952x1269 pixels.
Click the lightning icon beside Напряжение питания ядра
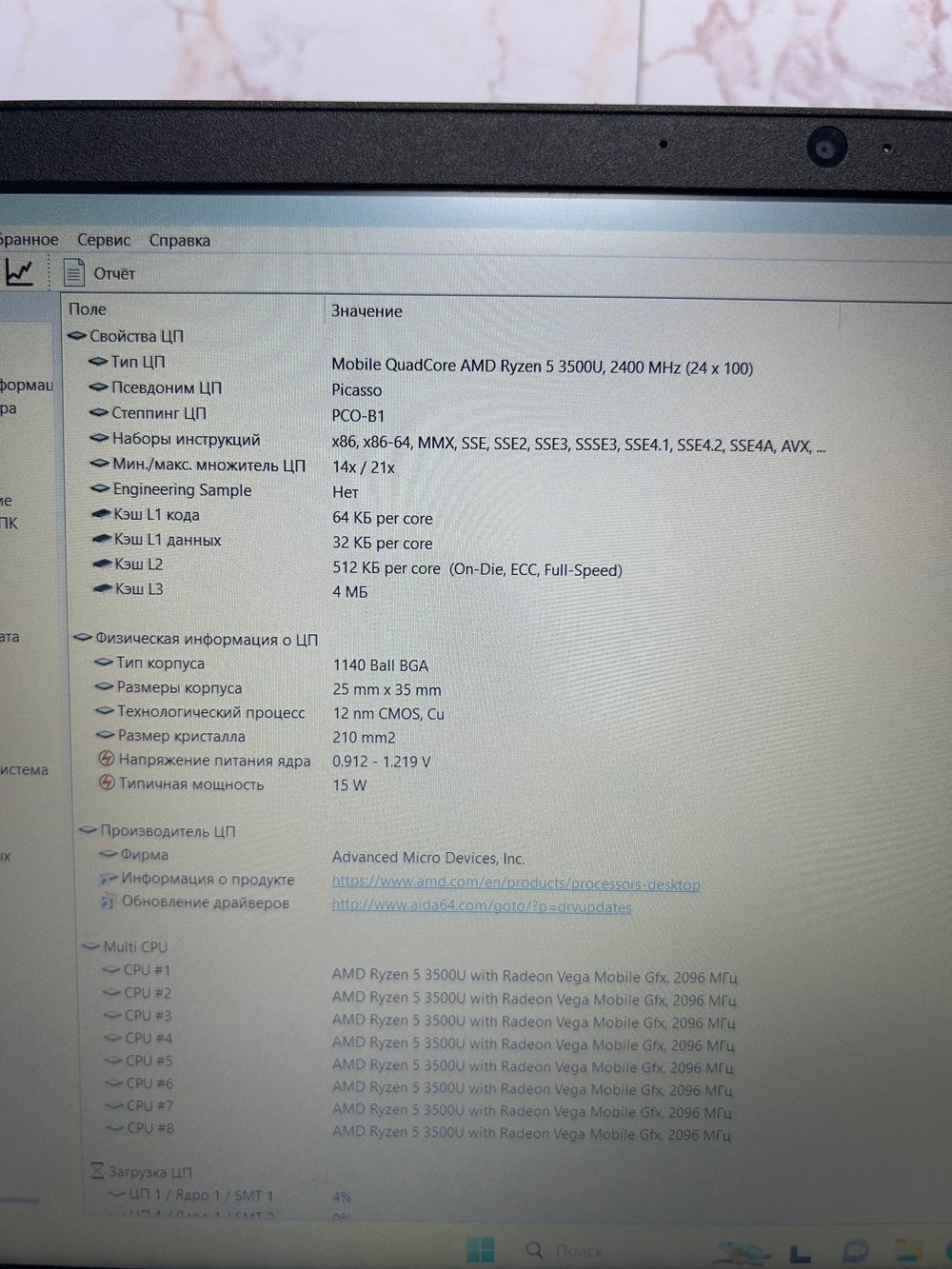(105, 760)
